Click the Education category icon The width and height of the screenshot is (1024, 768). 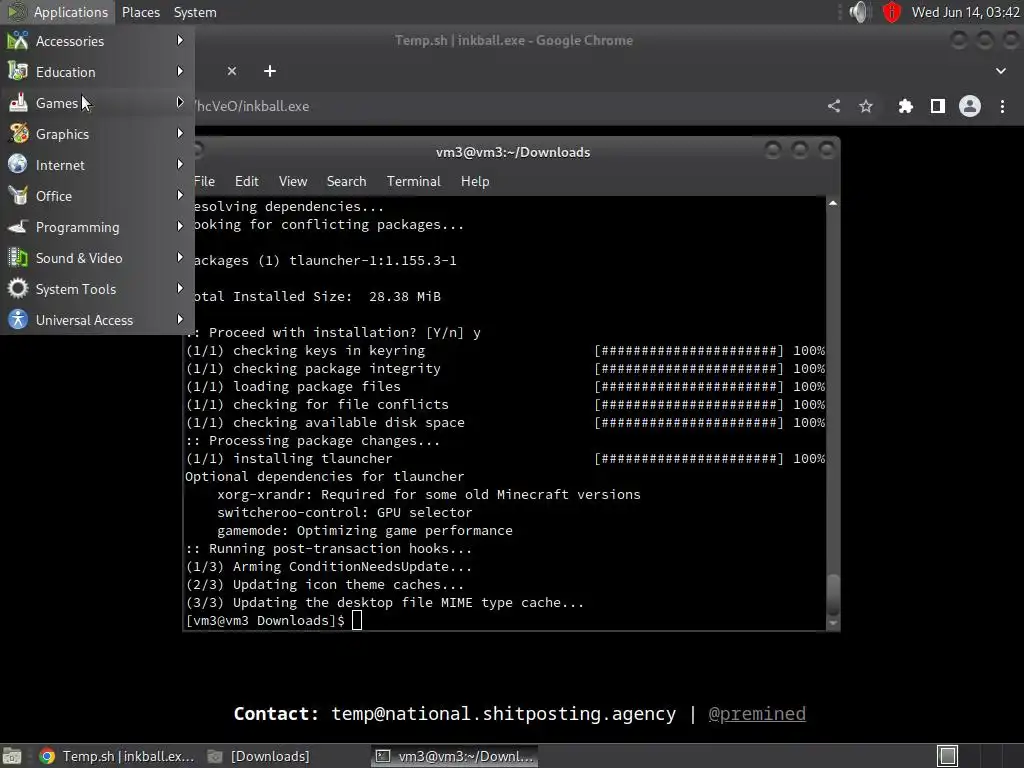[18, 71]
